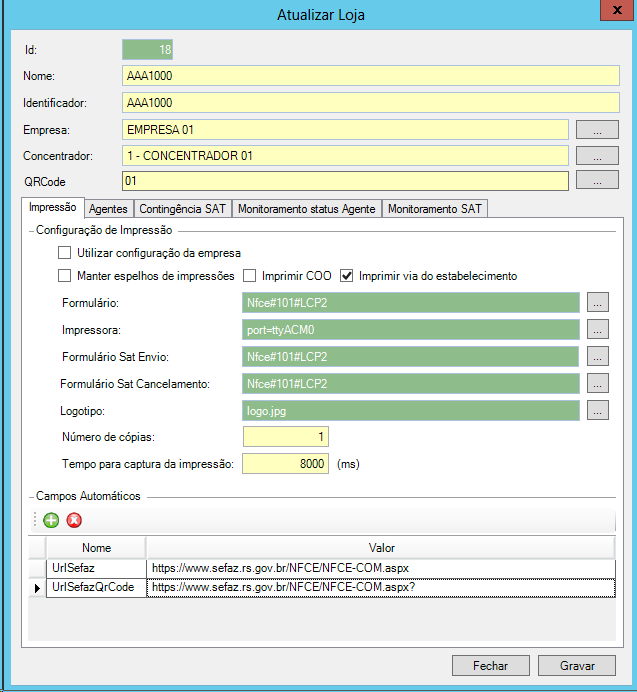This screenshot has height=692, width=637.
Task: Click the Número de cópias field
Action: (x=285, y=437)
